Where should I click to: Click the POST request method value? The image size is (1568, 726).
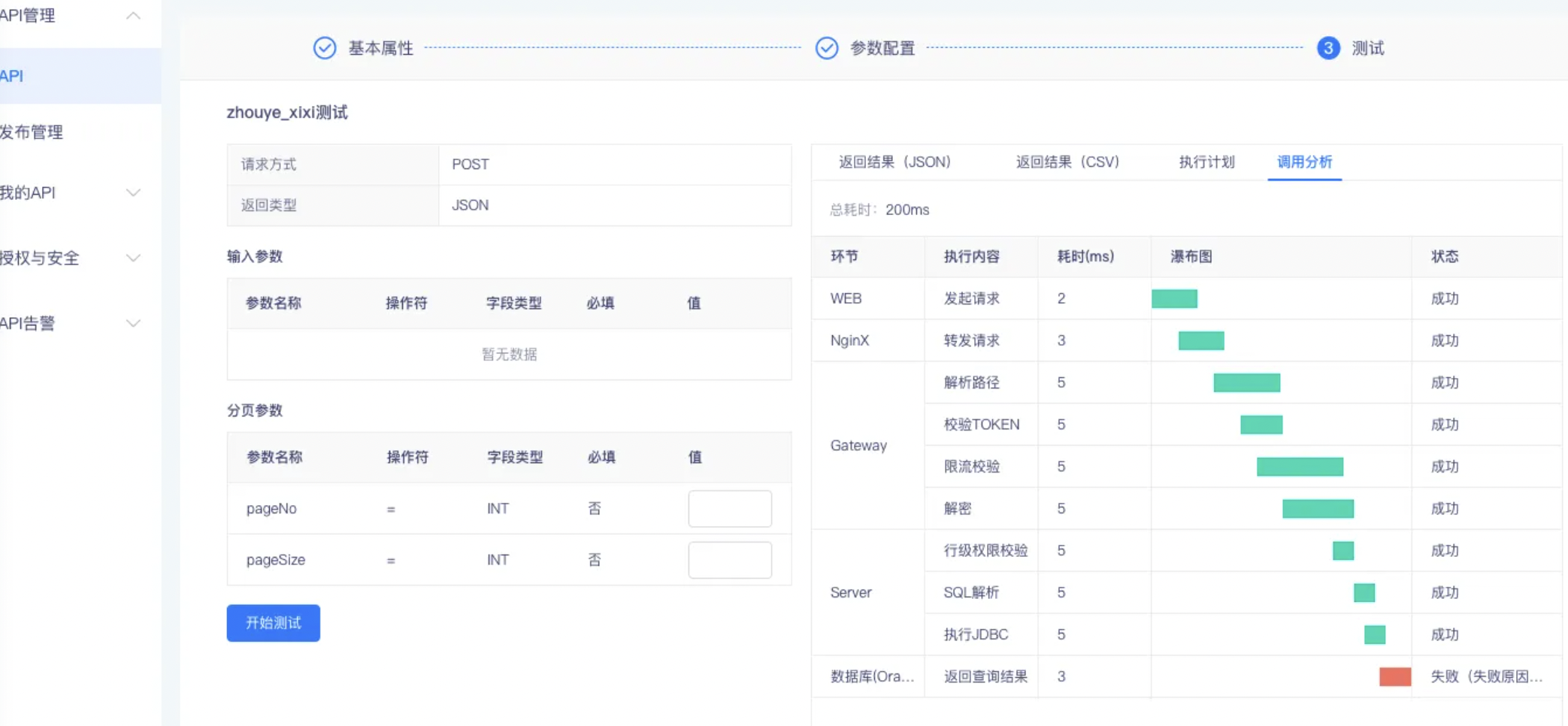(471, 165)
